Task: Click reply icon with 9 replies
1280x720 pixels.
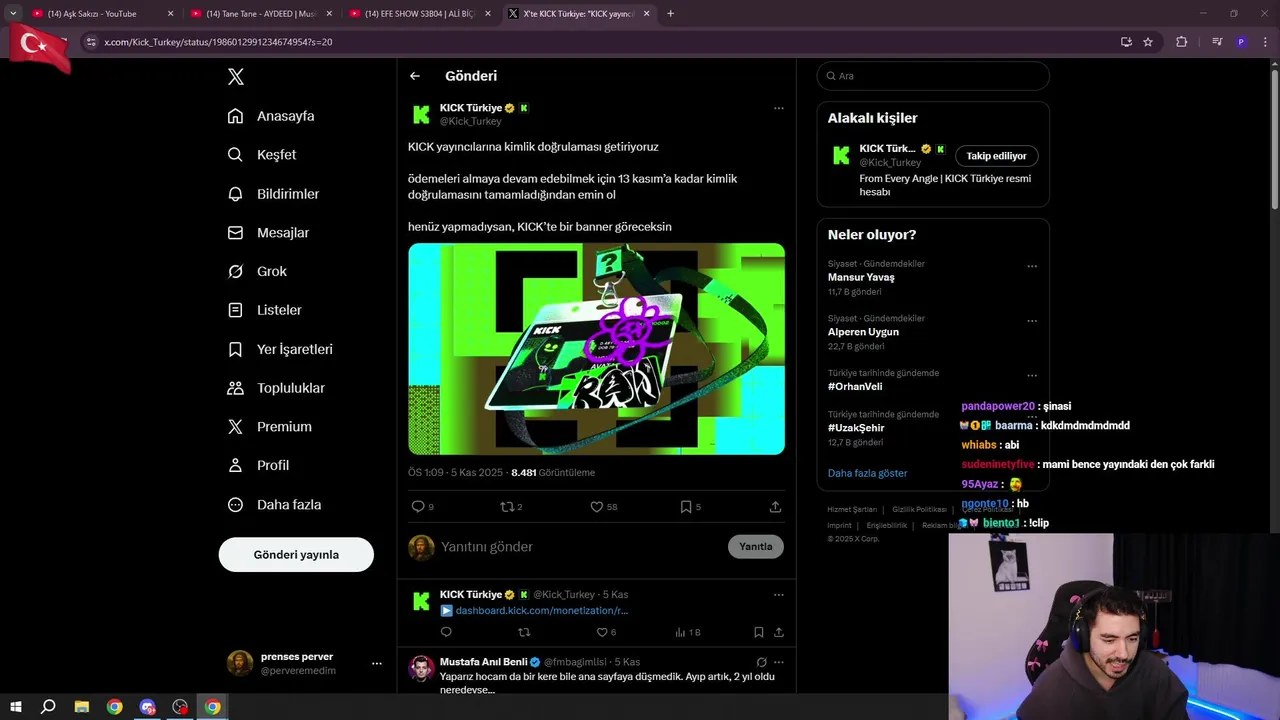Action: point(419,507)
